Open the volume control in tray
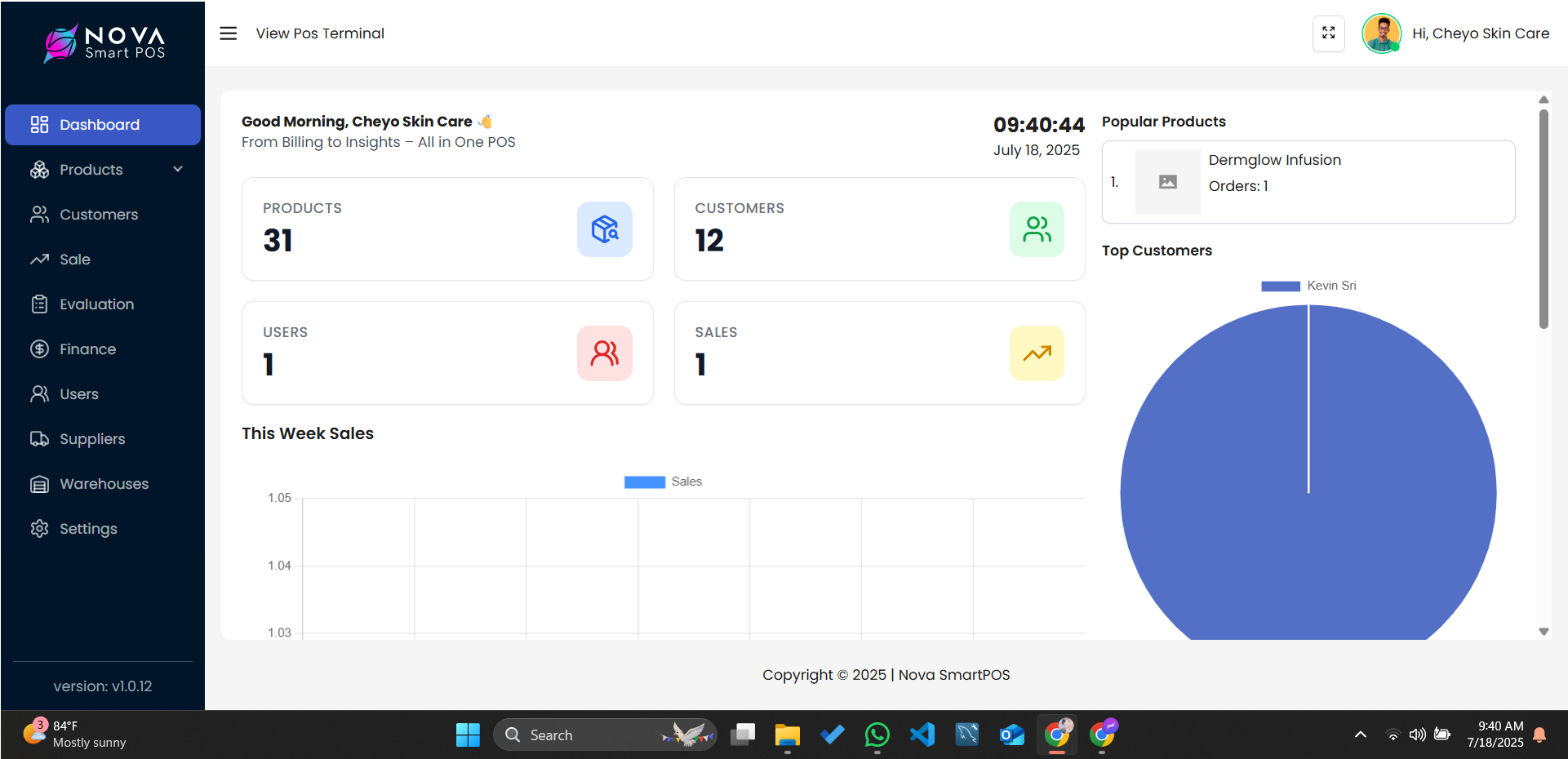1568x759 pixels. point(1418,735)
